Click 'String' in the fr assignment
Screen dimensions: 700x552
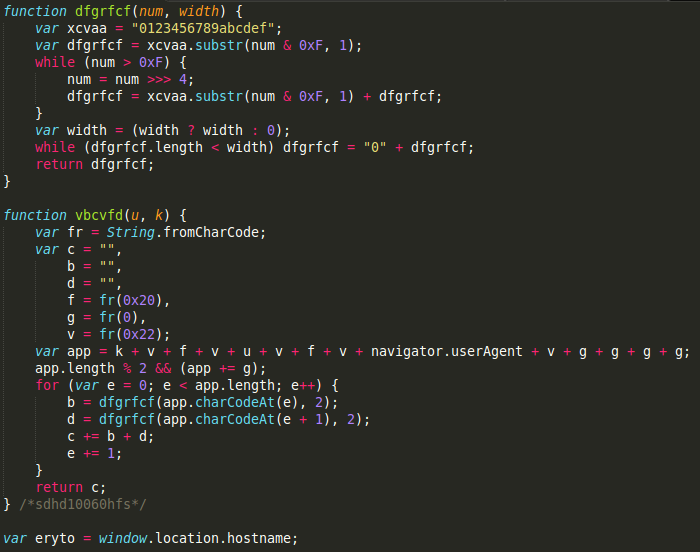point(130,232)
